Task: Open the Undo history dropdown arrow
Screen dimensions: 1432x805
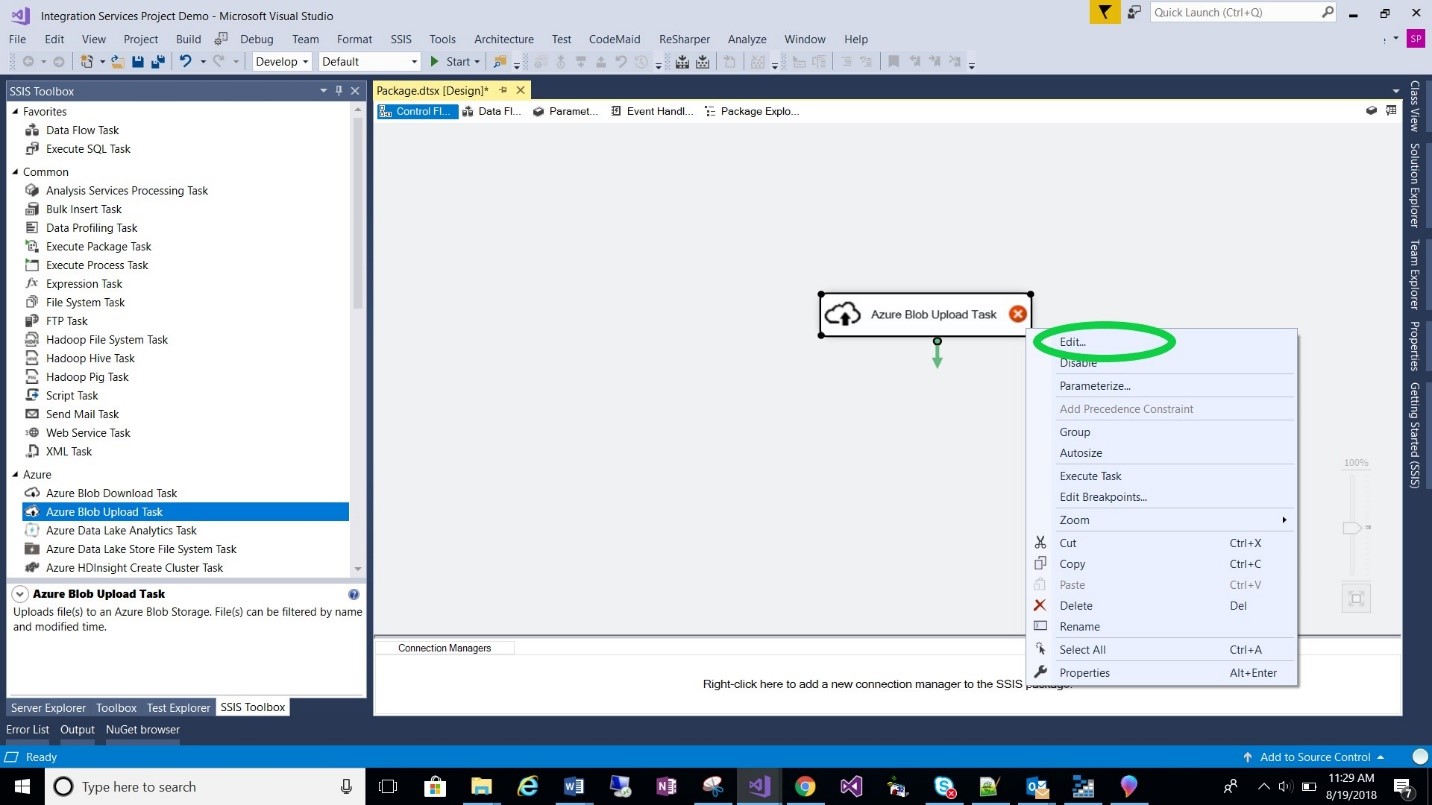Action: (202, 62)
